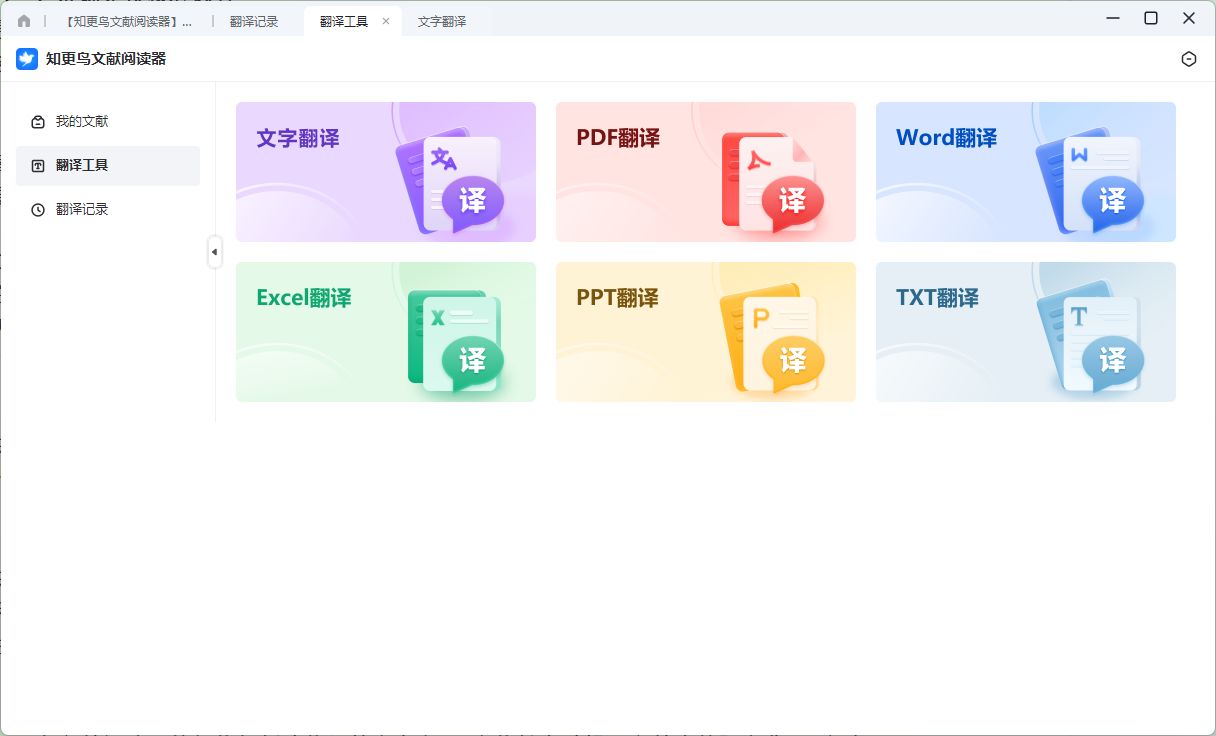Open the hexagon settings icon at top right

(1189, 59)
